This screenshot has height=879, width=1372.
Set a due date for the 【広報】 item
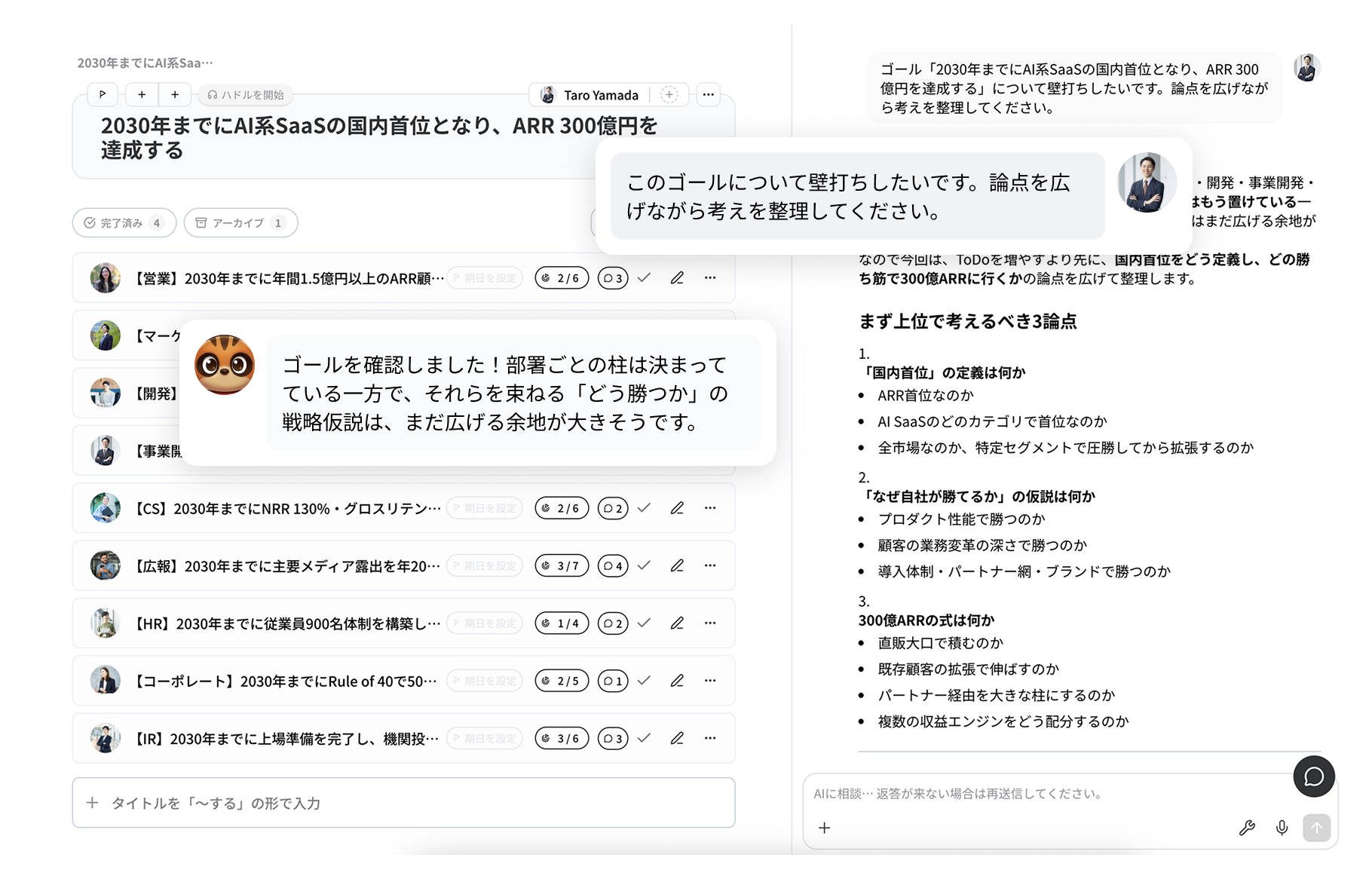485,565
